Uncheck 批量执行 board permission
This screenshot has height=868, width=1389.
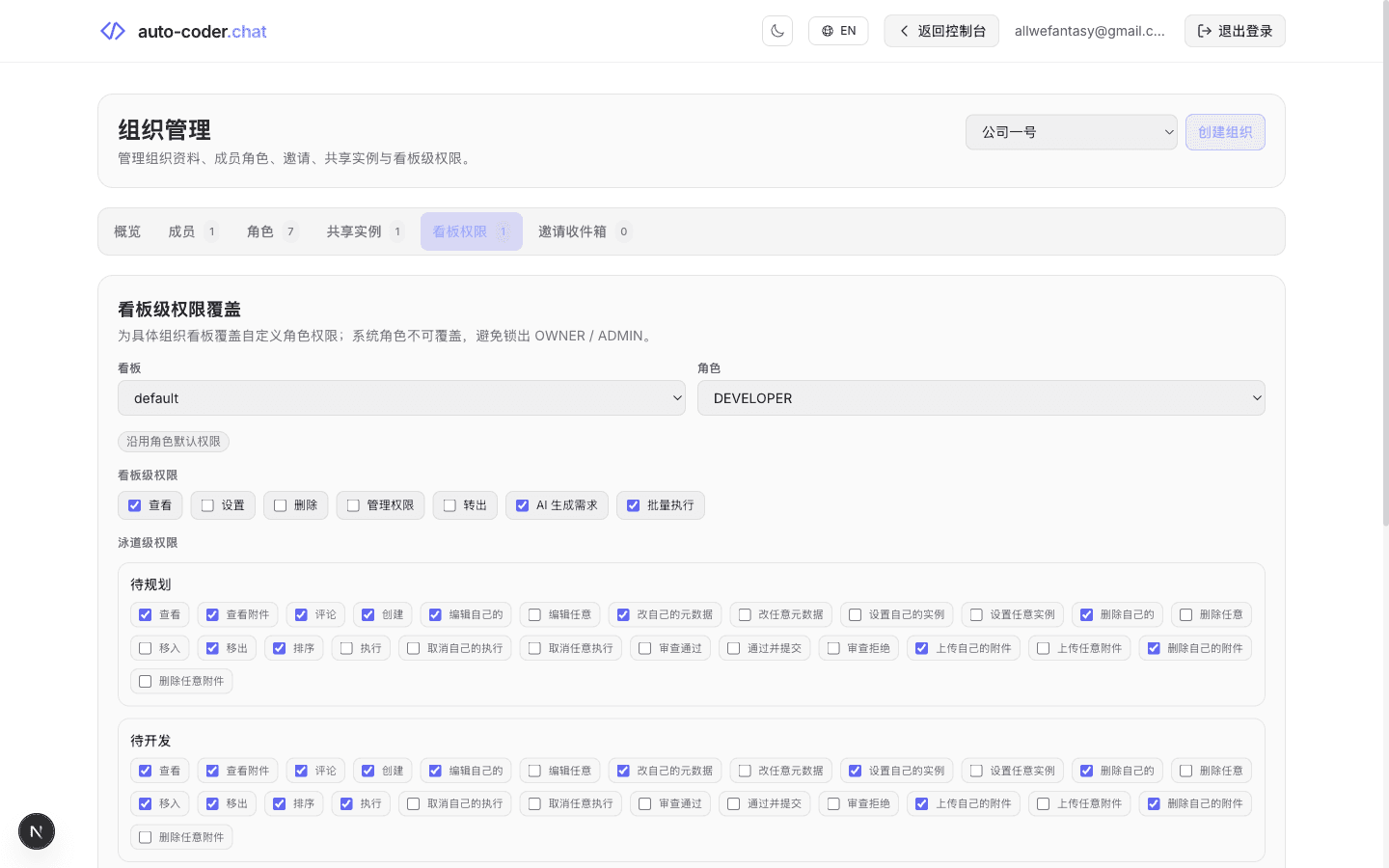coord(634,504)
